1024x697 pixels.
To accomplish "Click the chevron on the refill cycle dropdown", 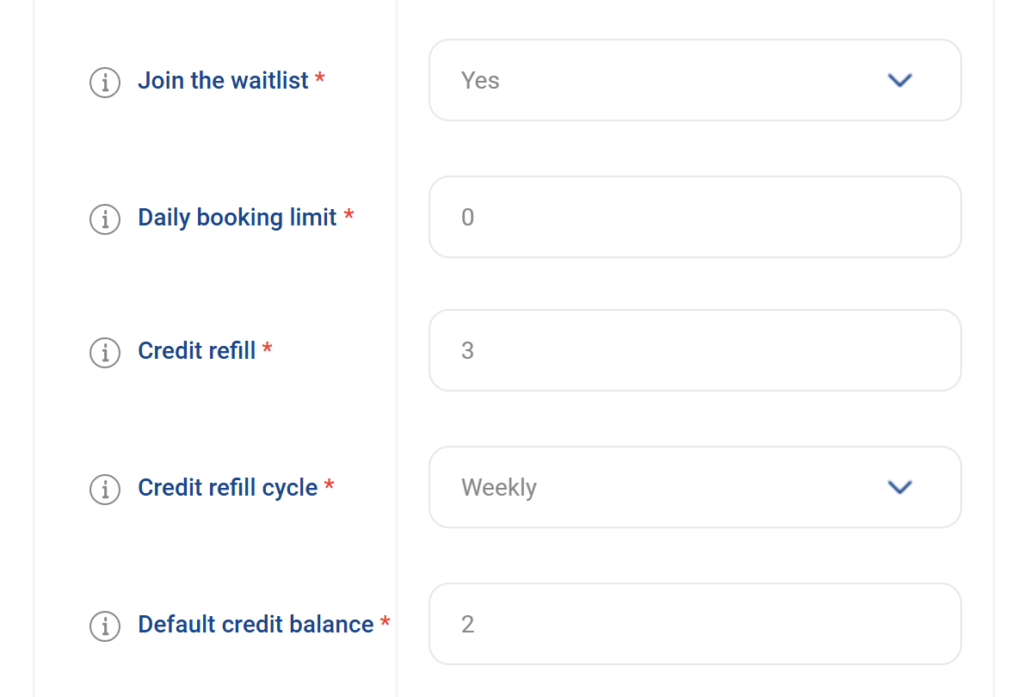I will [899, 487].
